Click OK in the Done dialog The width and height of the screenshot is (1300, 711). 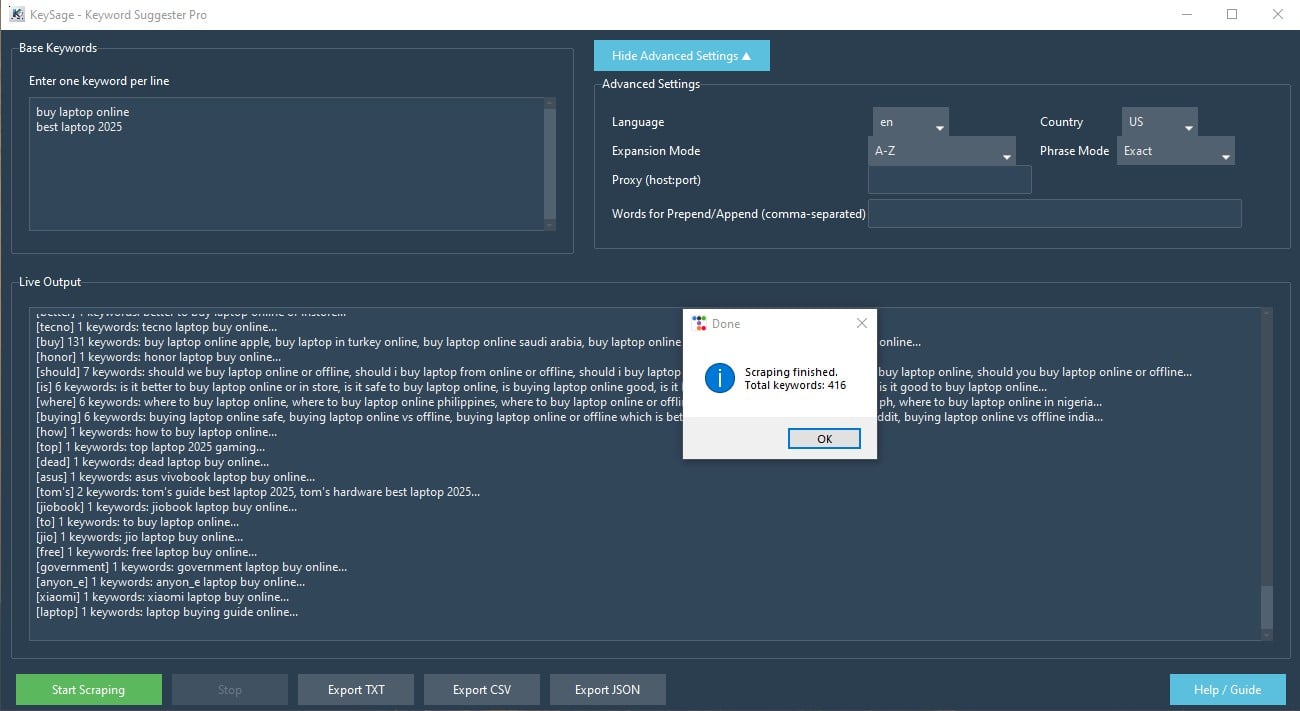click(x=824, y=439)
